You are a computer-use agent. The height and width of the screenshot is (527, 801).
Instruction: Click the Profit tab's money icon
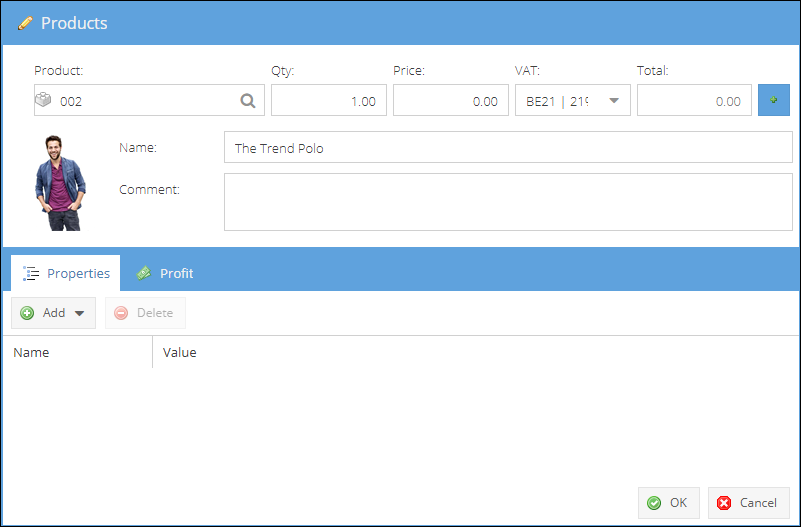pos(144,273)
